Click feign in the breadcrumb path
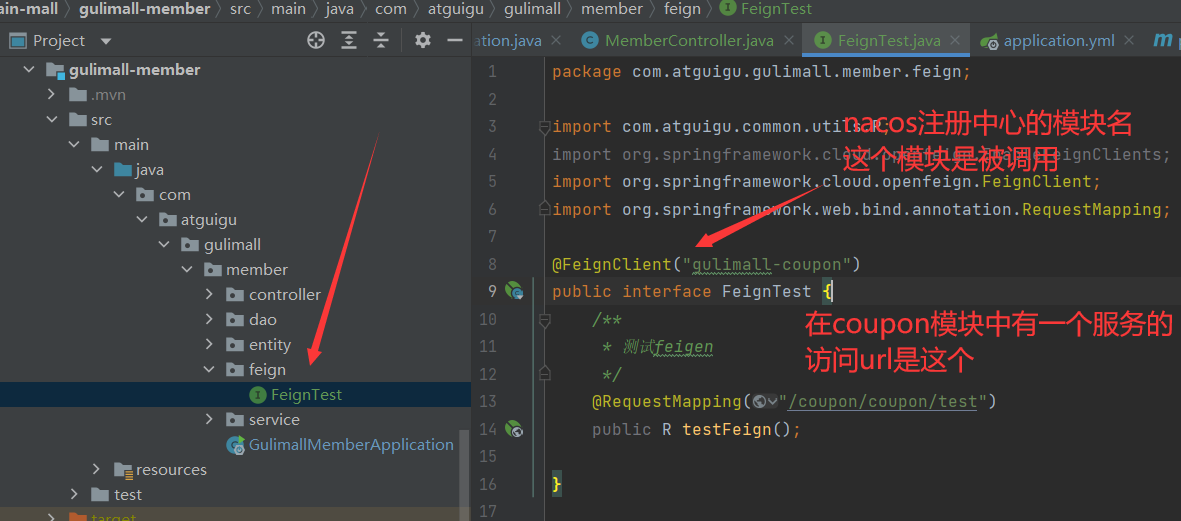The width and height of the screenshot is (1181, 521). [682, 9]
